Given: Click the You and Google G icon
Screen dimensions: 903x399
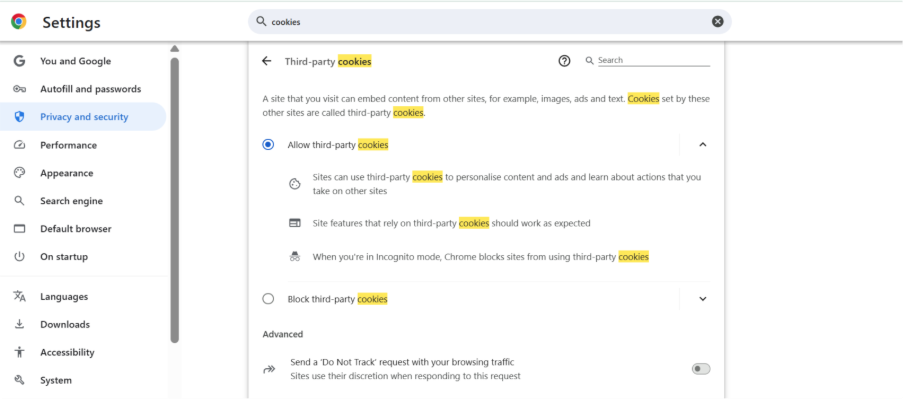Looking at the screenshot, I should point(20,61).
